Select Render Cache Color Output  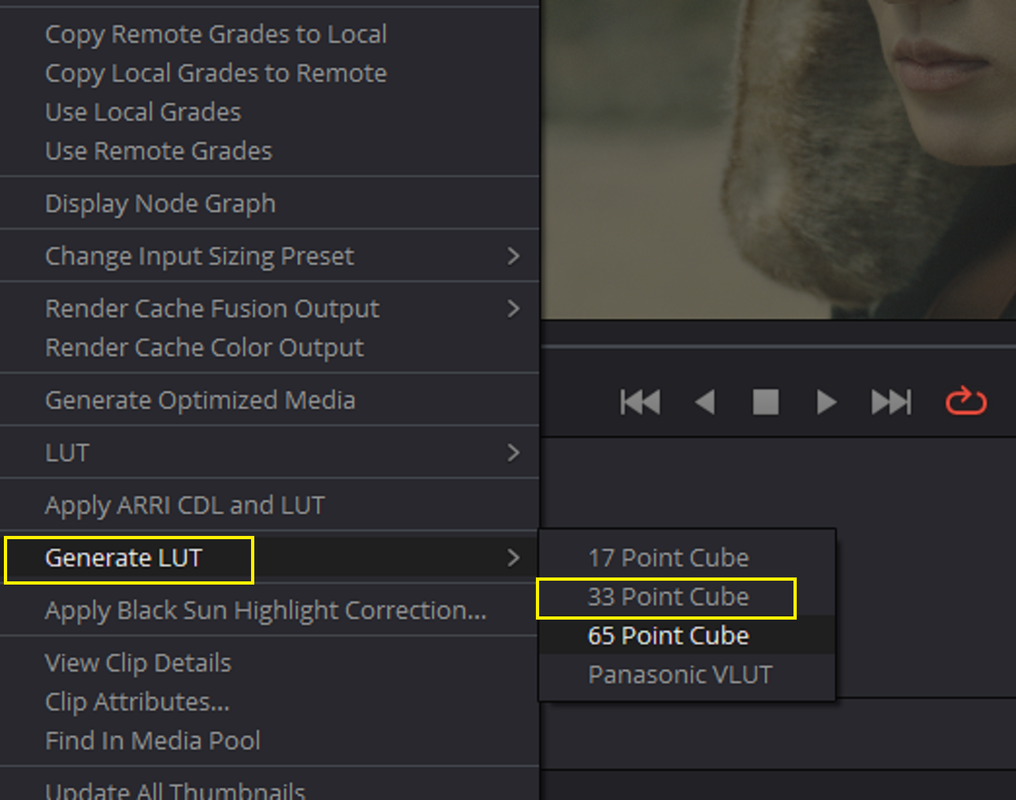point(204,348)
